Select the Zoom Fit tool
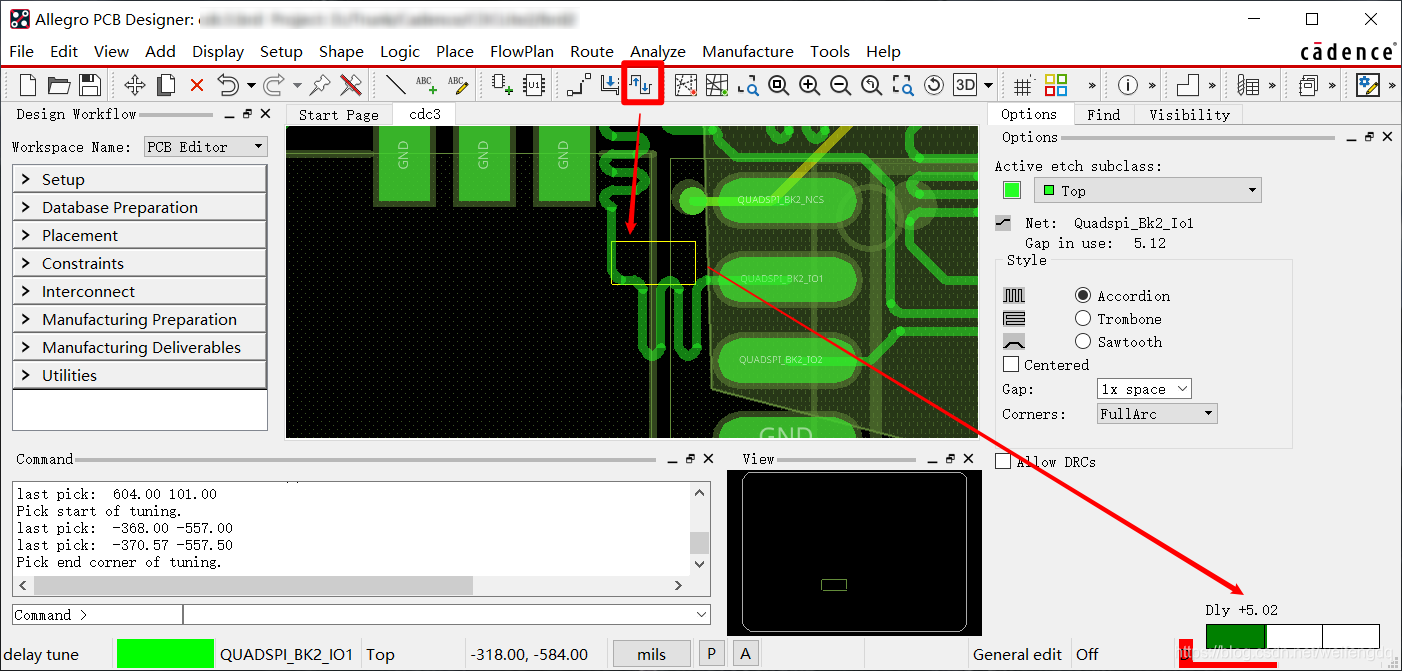 pos(777,85)
